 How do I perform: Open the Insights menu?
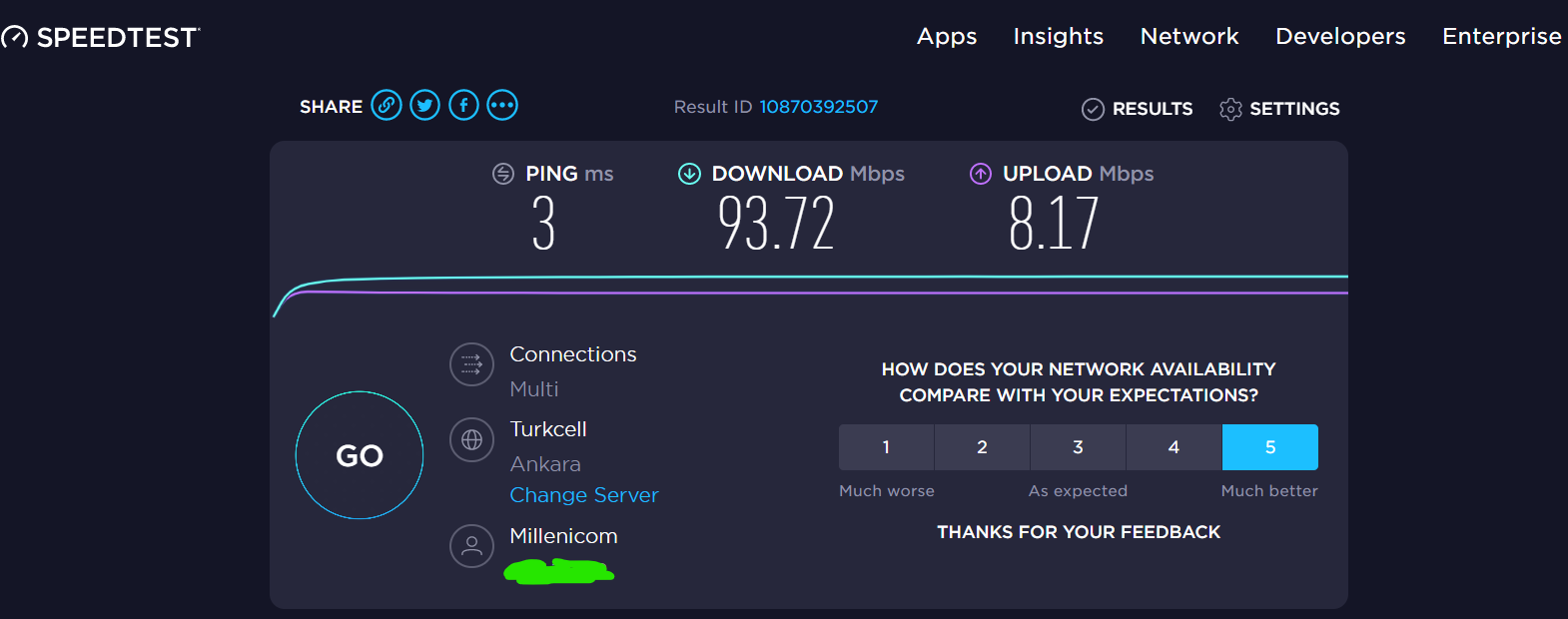click(x=1059, y=37)
